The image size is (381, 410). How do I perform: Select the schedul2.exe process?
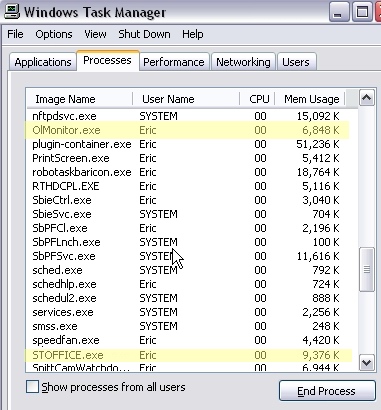tap(187, 298)
